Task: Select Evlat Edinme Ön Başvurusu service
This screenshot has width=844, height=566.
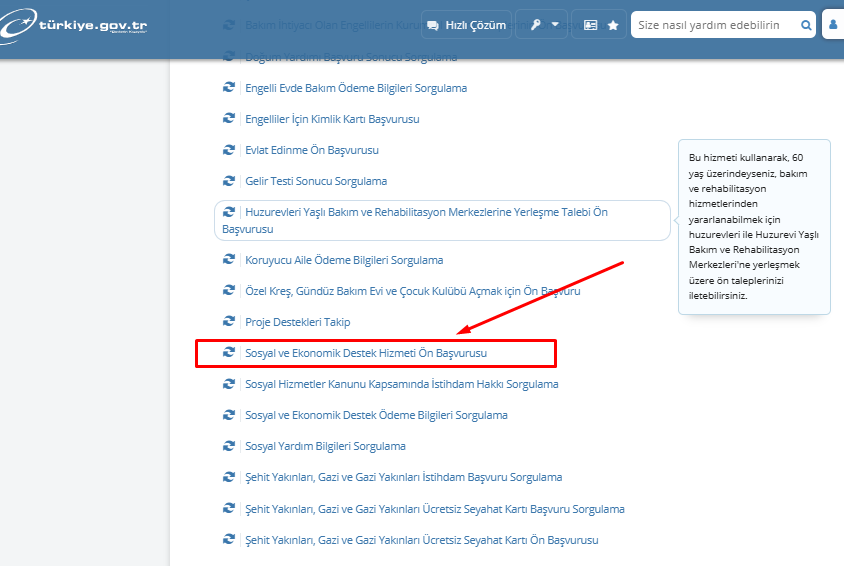Action: [x=312, y=150]
